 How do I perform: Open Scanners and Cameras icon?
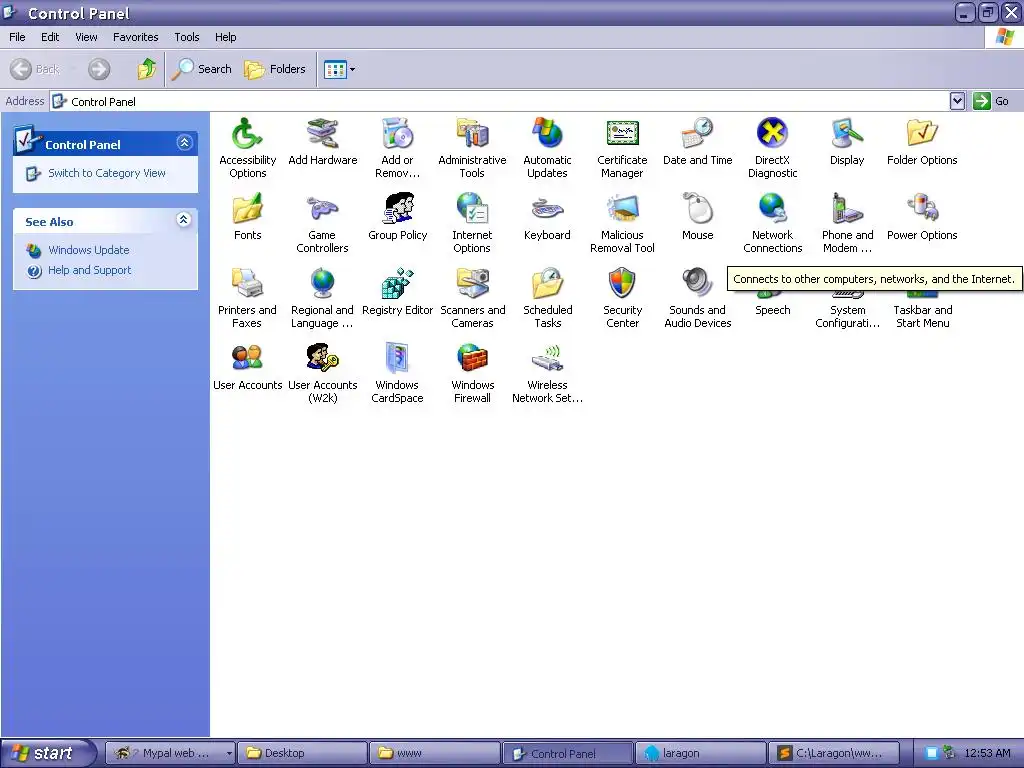(472, 284)
